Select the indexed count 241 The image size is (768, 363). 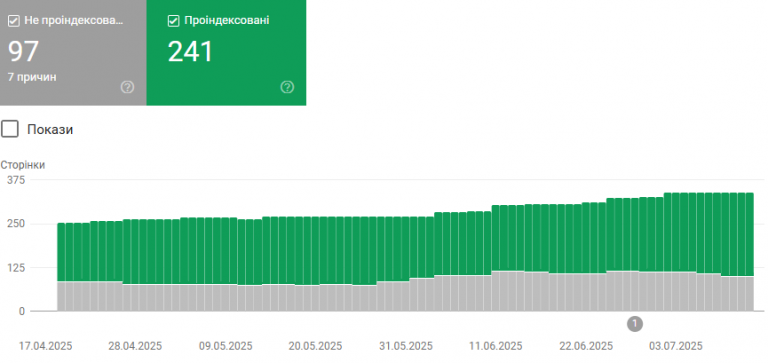click(x=191, y=51)
